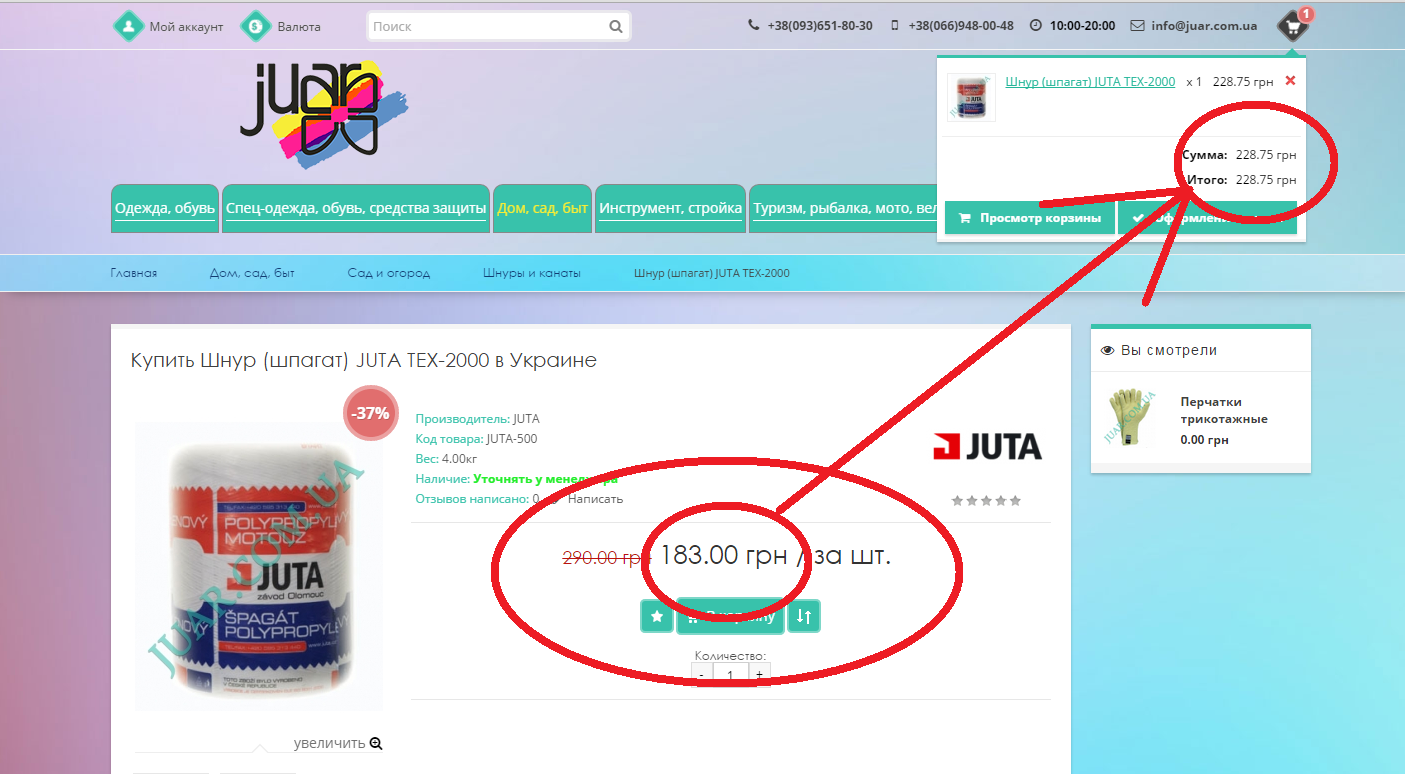This screenshot has height=774, width=1405.
Task: Click the search magnifier icon
Action: pyautogui.click(x=616, y=27)
